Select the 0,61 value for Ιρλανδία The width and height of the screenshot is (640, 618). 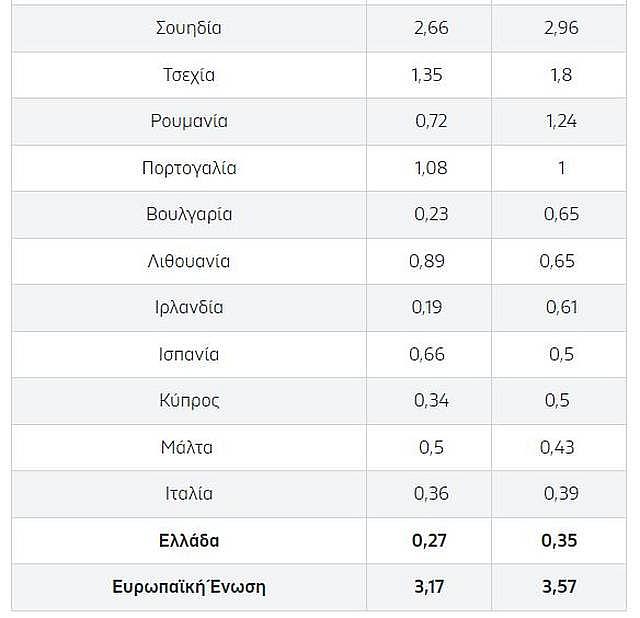pos(561,307)
